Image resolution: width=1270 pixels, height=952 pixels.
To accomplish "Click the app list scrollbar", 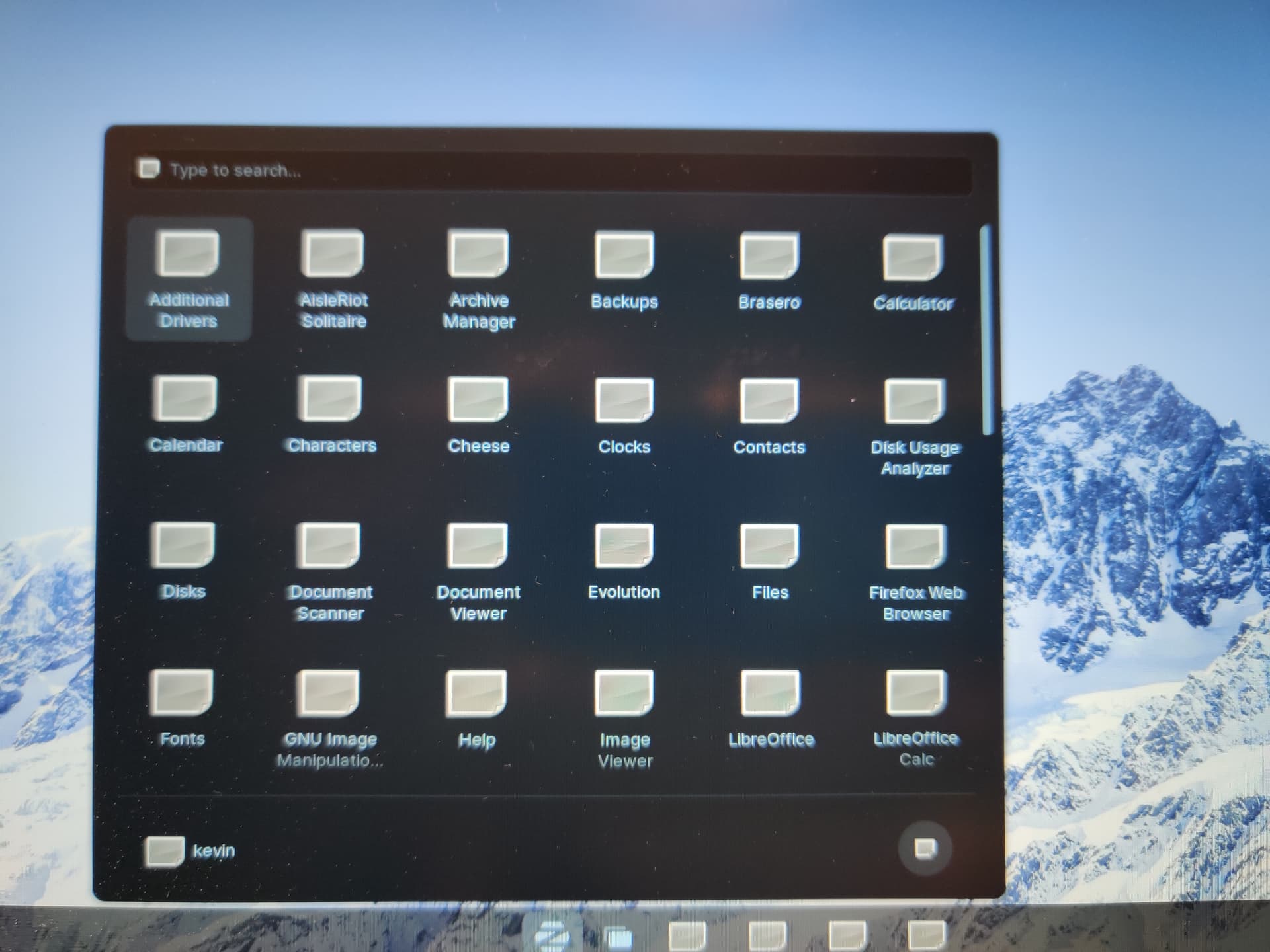I will click(986, 331).
